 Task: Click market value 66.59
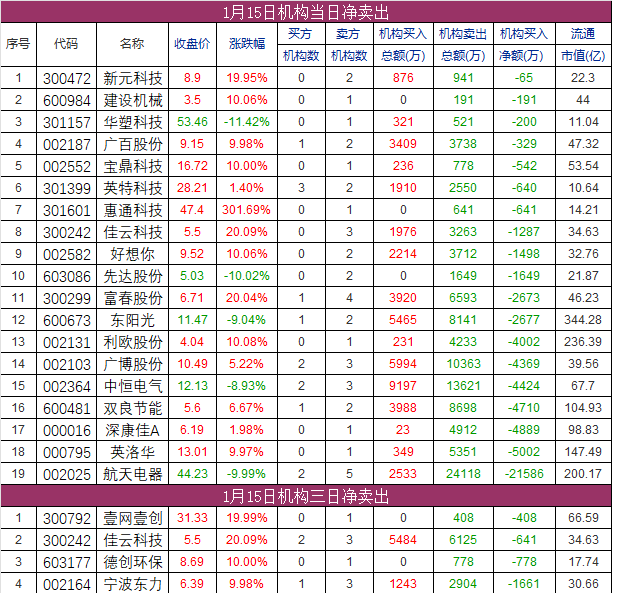(x=583, y=518)
